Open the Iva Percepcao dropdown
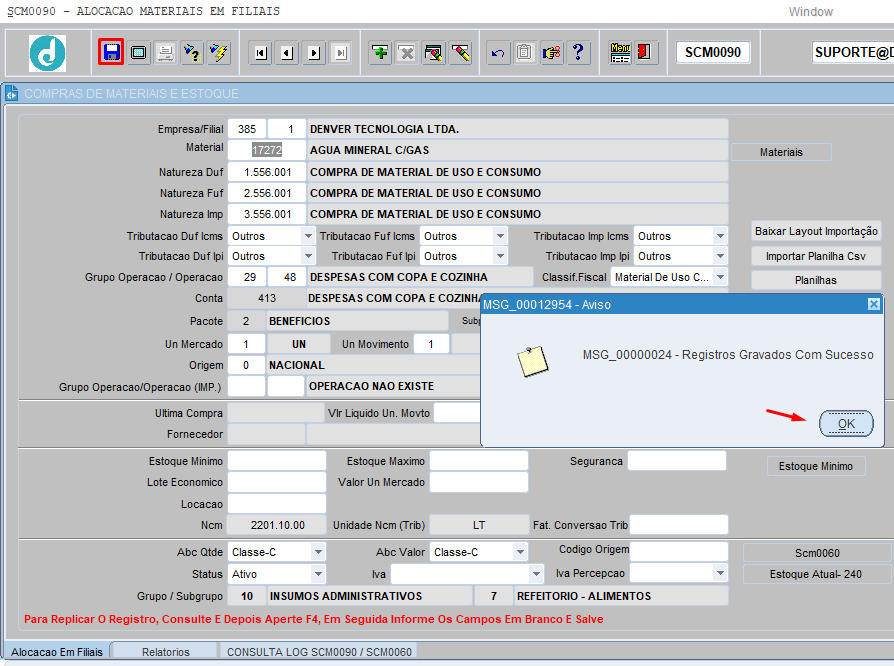The image size is (894, 666). pyautogui.click(x=720, y=572)
